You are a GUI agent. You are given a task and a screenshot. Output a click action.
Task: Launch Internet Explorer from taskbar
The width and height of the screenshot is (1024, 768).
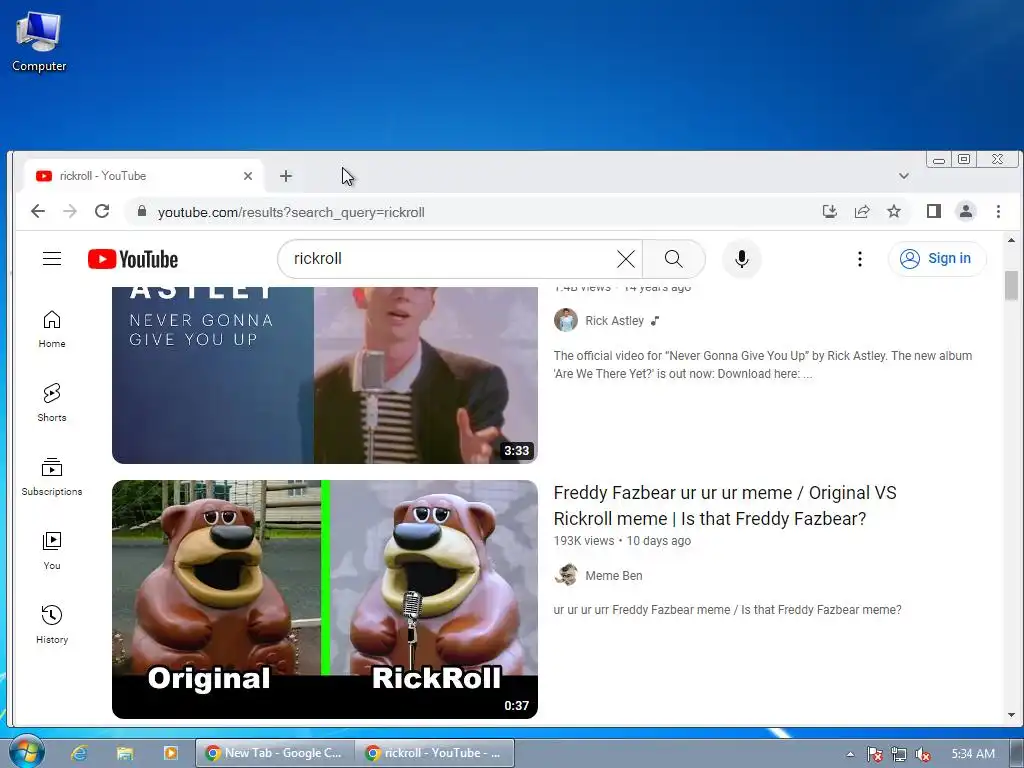pyautogui.click(x=79, y=753)
